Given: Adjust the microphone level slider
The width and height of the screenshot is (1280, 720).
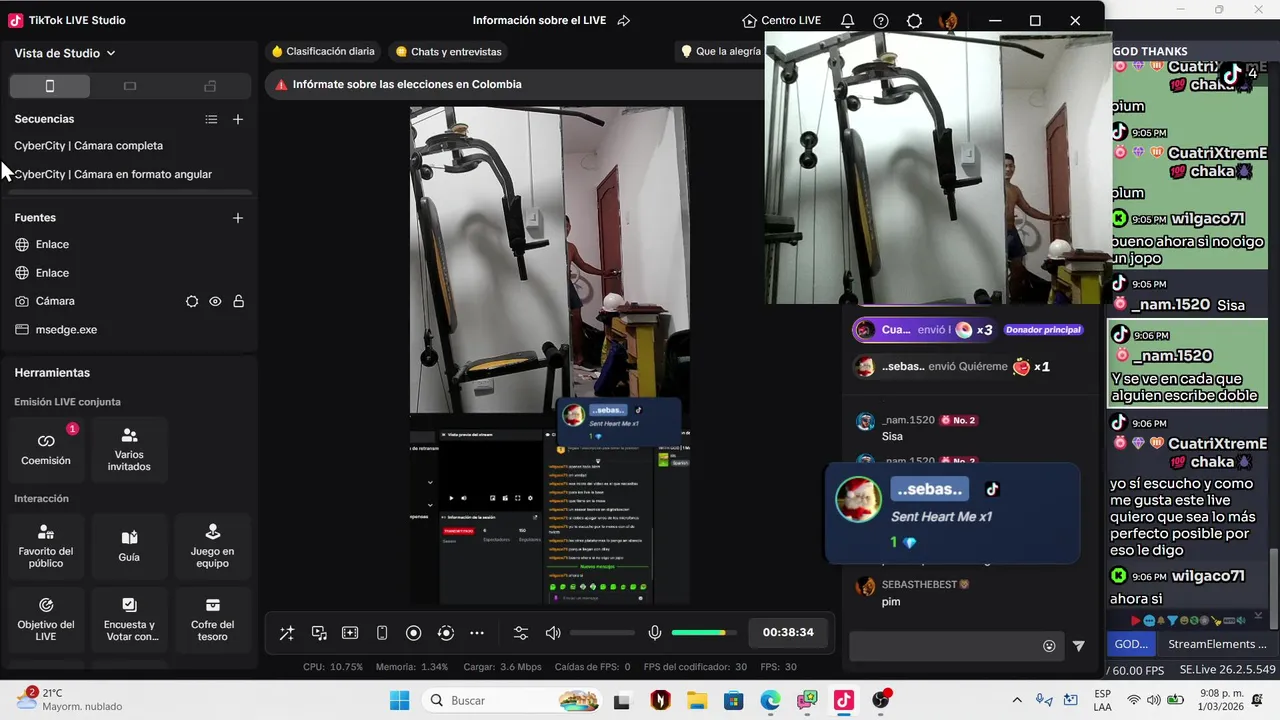Looking at the screenshot, I should 704,633.
